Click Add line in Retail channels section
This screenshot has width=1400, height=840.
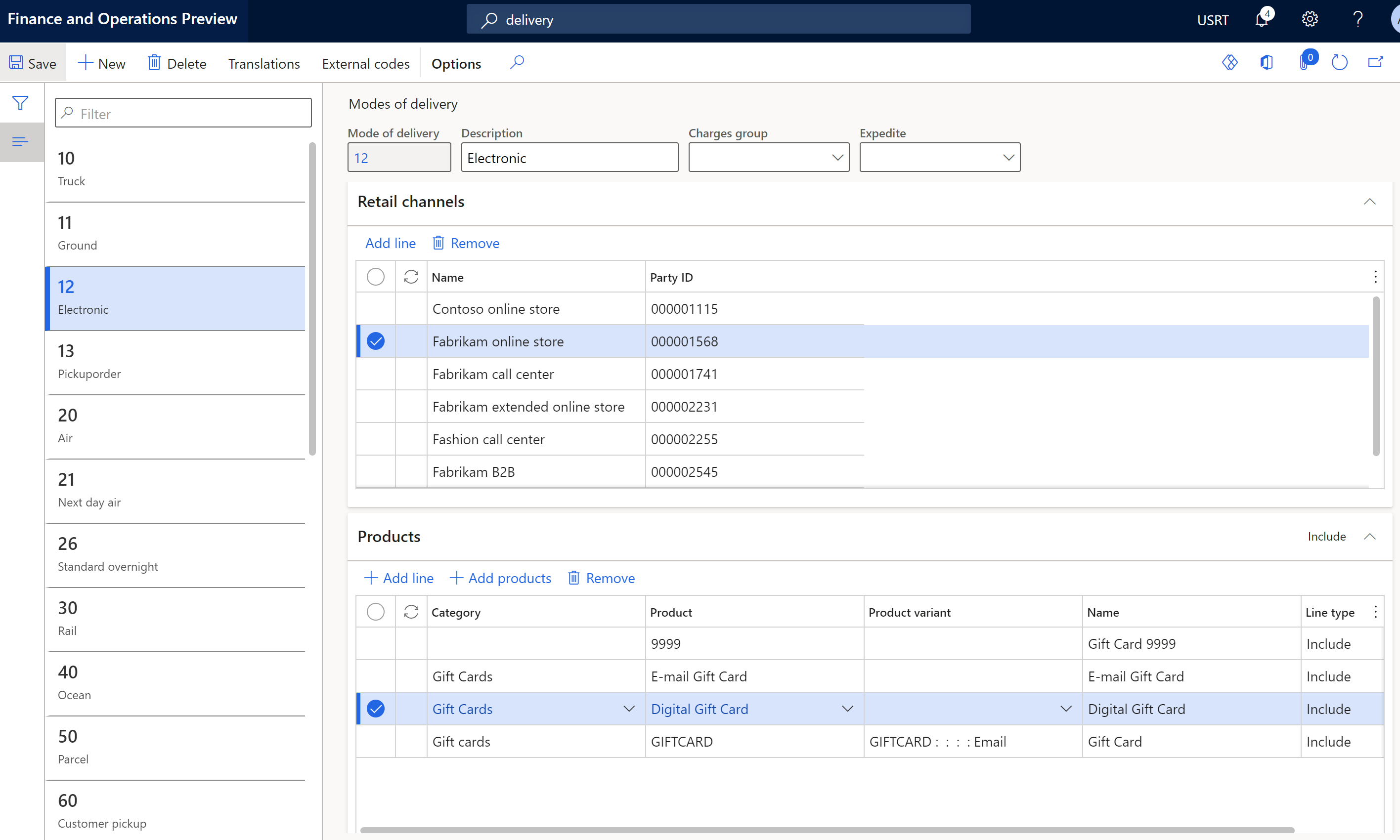tap(389, 242)
